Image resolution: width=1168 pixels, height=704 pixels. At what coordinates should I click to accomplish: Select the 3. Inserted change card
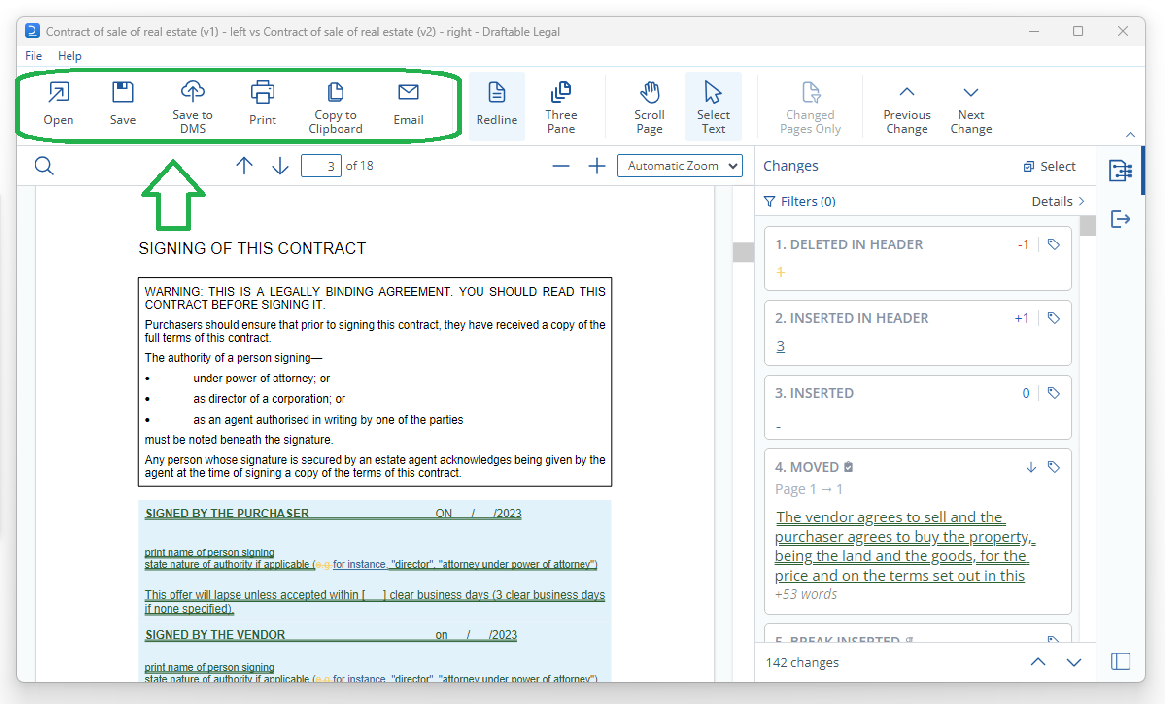pyautogui.click(x=918, y=408)
